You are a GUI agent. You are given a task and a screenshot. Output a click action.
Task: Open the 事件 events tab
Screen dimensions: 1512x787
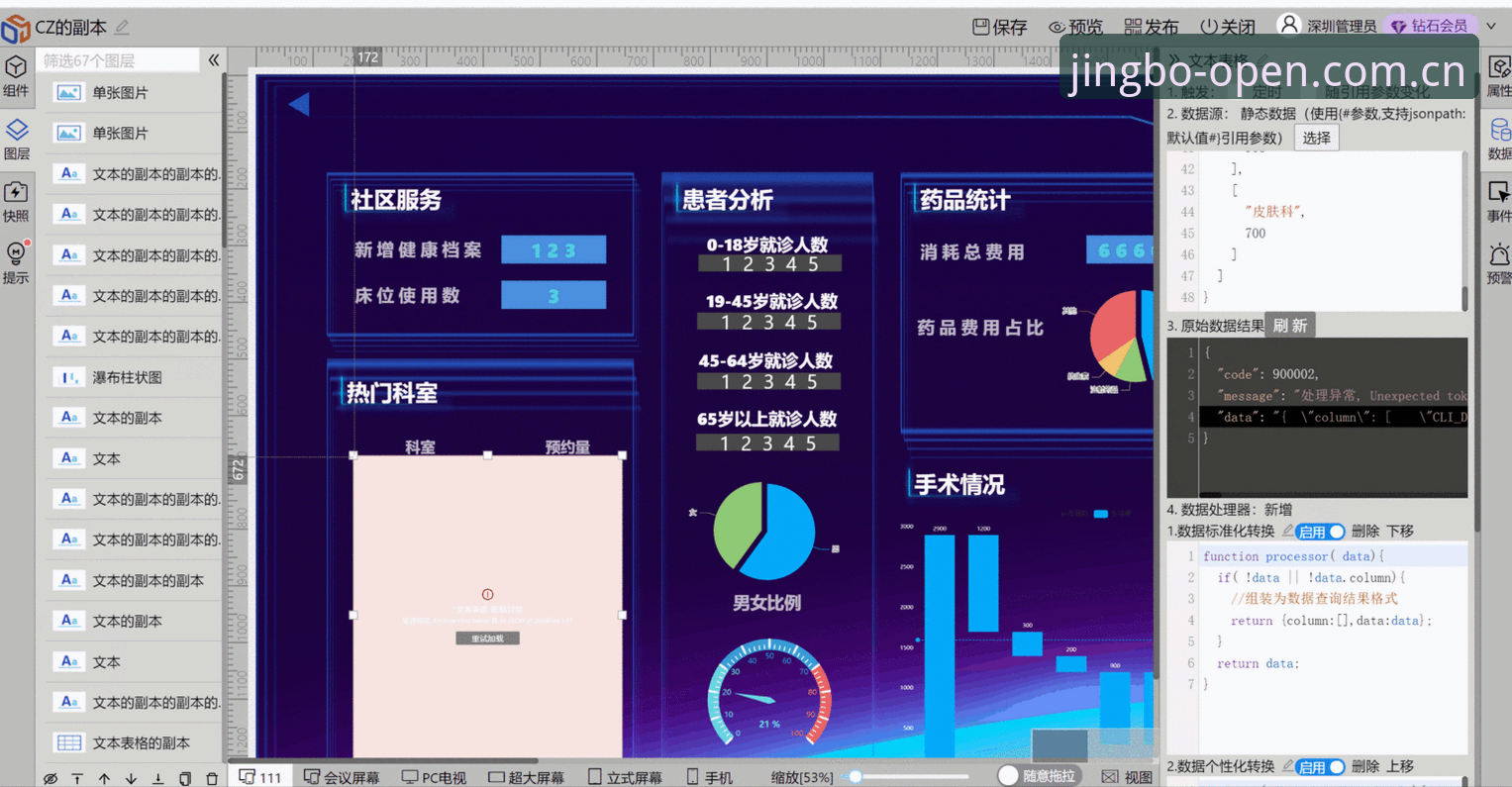click(x=1499, y=201)
